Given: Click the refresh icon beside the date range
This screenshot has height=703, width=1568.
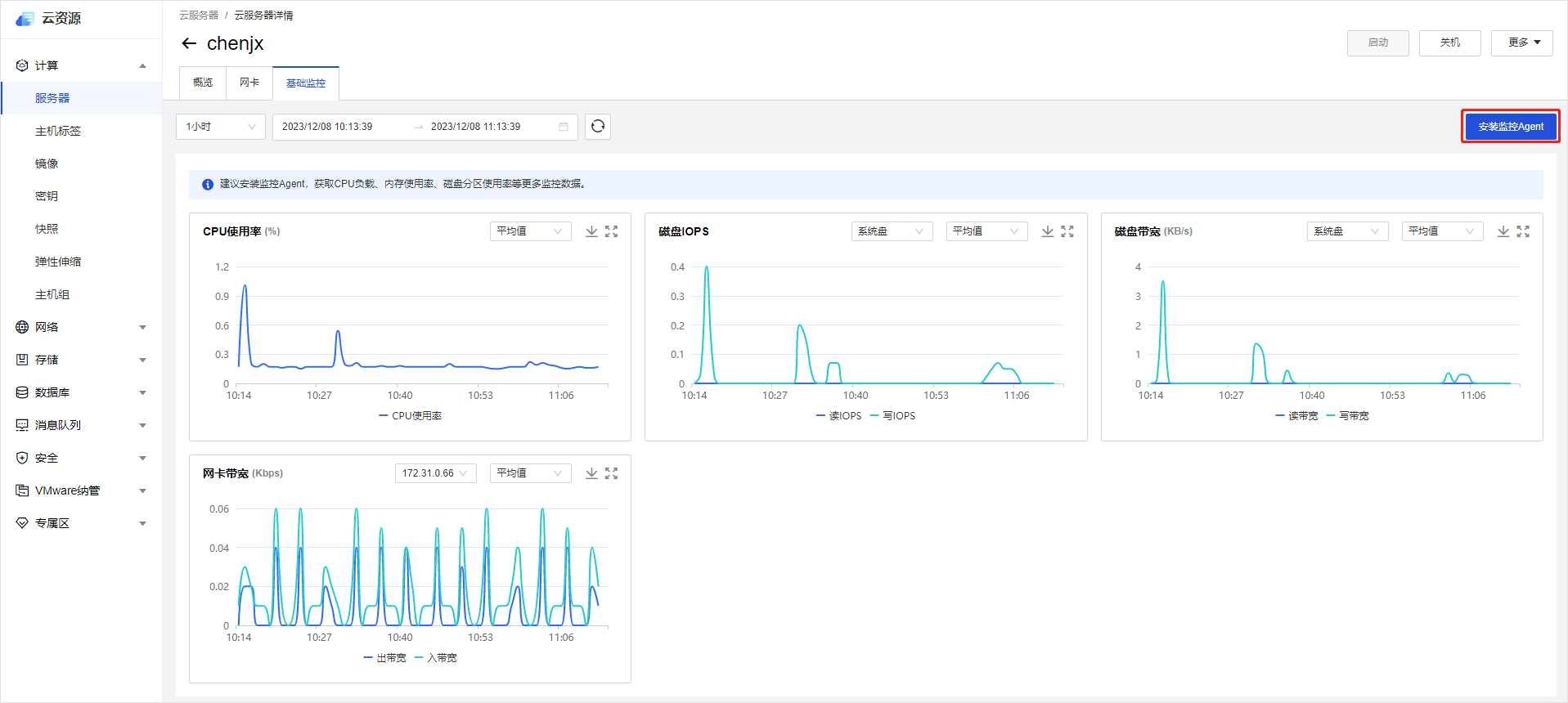Looking at the screenshot, I should 598,126.
